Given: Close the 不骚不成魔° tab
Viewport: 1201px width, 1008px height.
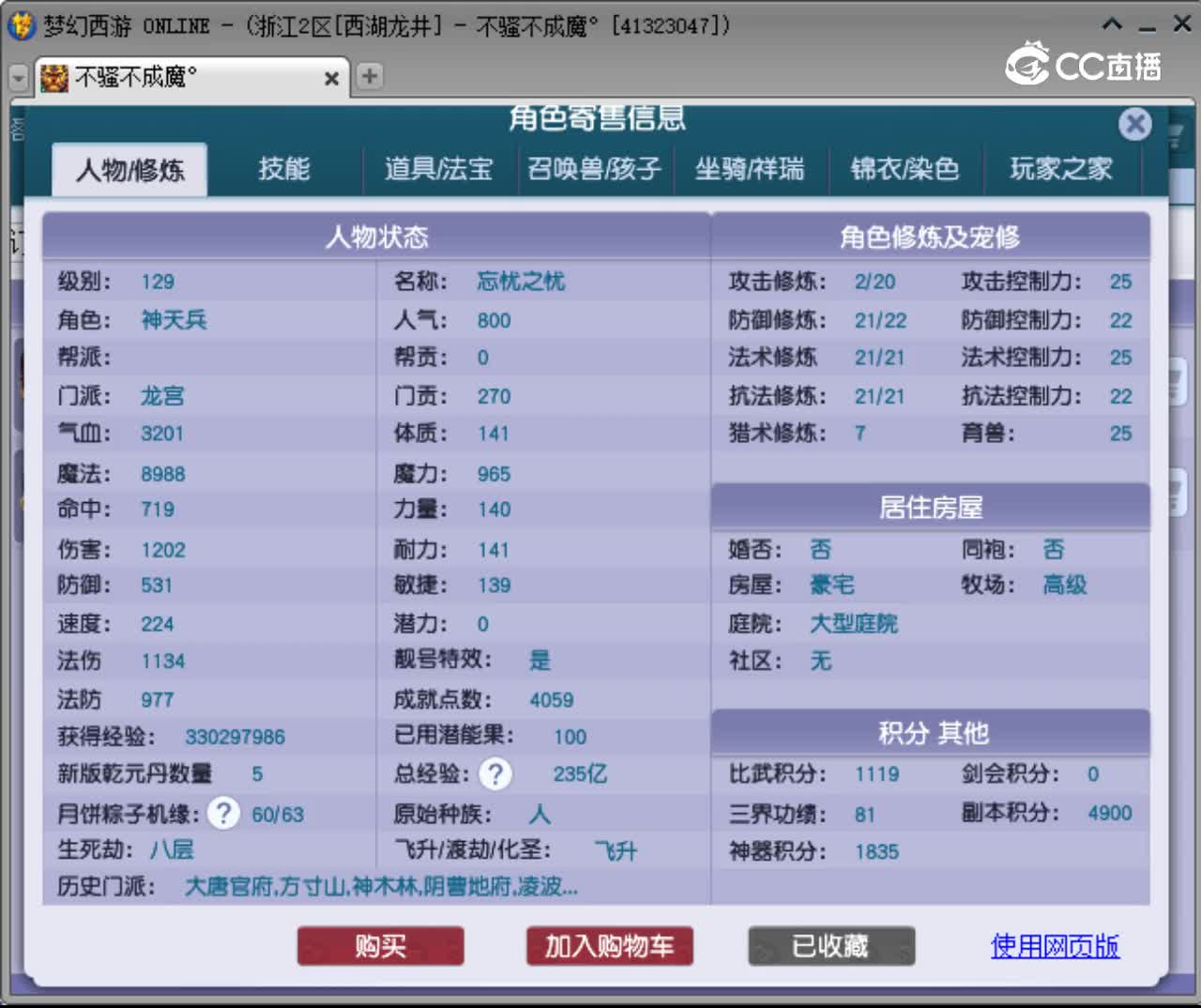Looking at the screenshot, I should tap(331, 79).
